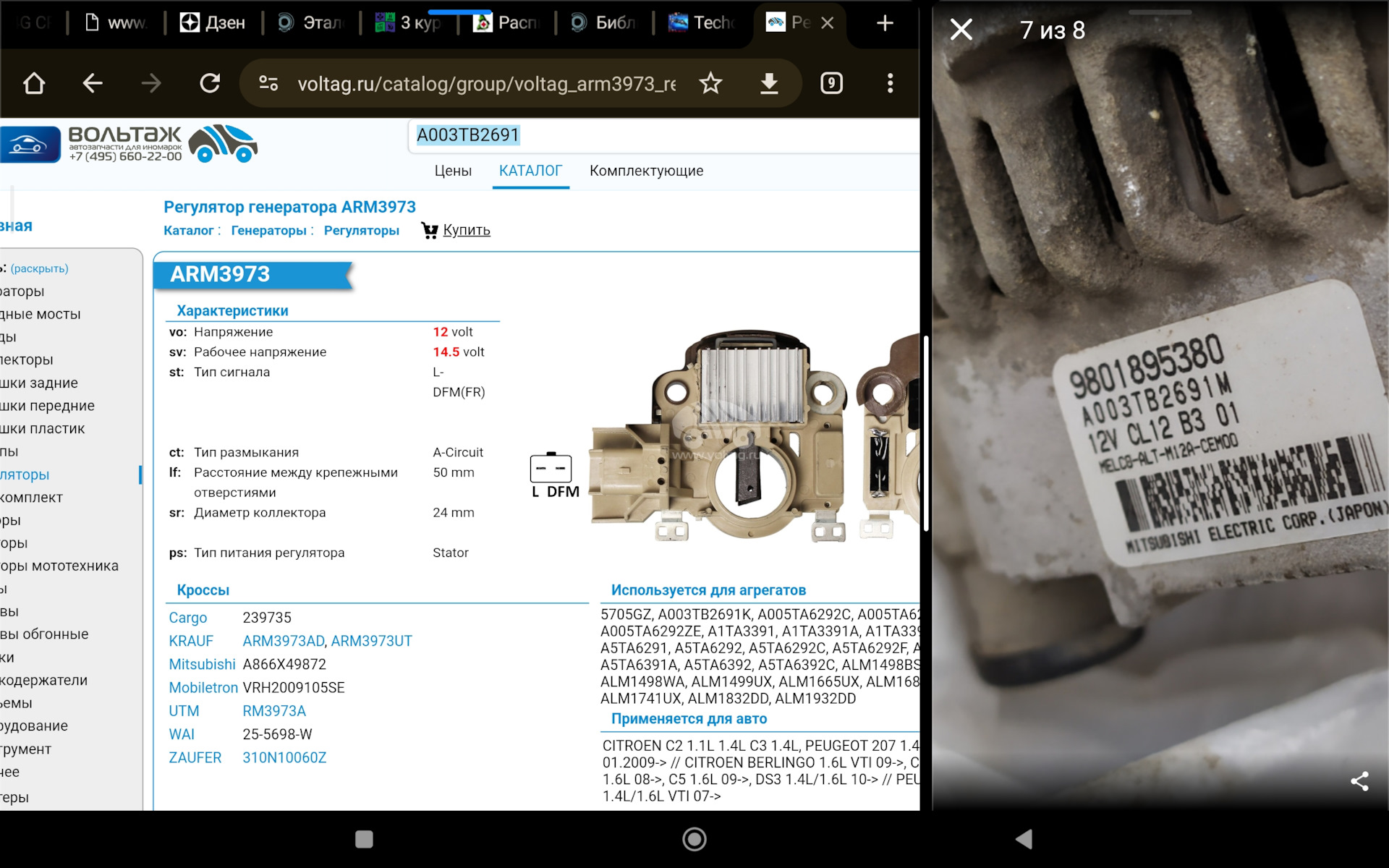Open the Mobiletron brand link

pyautogui.click(x=203, y=687)
